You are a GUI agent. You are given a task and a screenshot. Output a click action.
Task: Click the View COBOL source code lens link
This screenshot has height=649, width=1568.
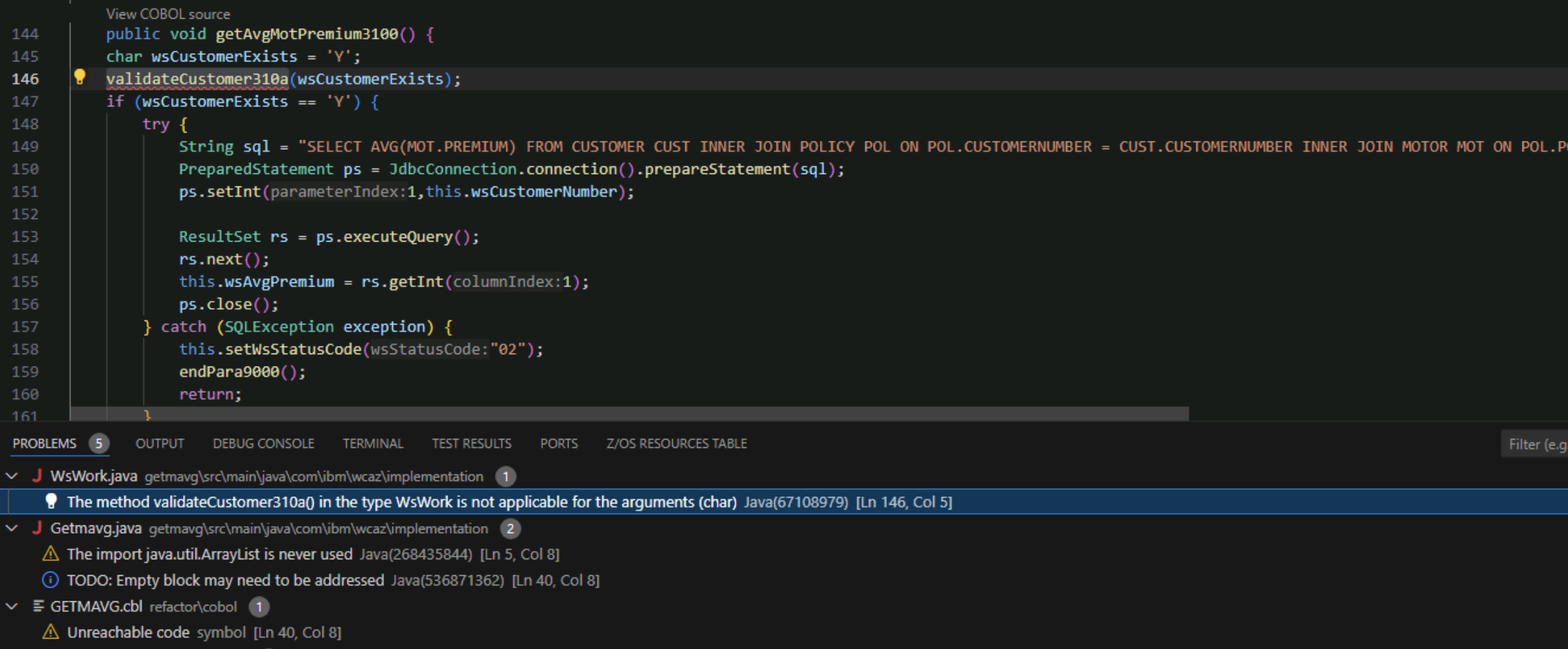(168, 14)
